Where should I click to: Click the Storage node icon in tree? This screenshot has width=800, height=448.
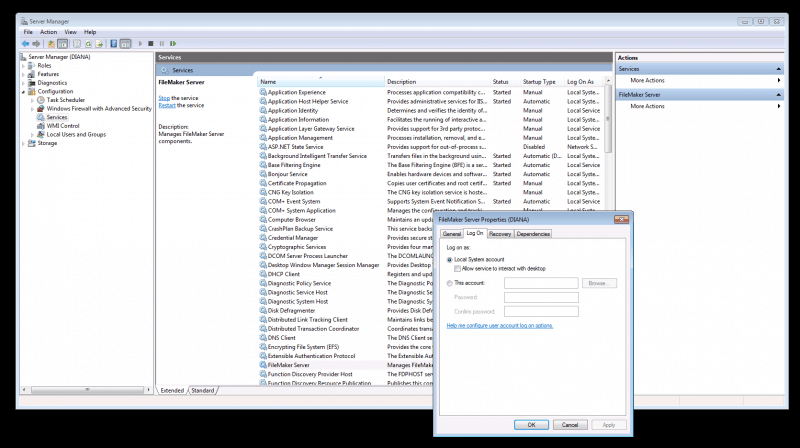click(32, 143)
